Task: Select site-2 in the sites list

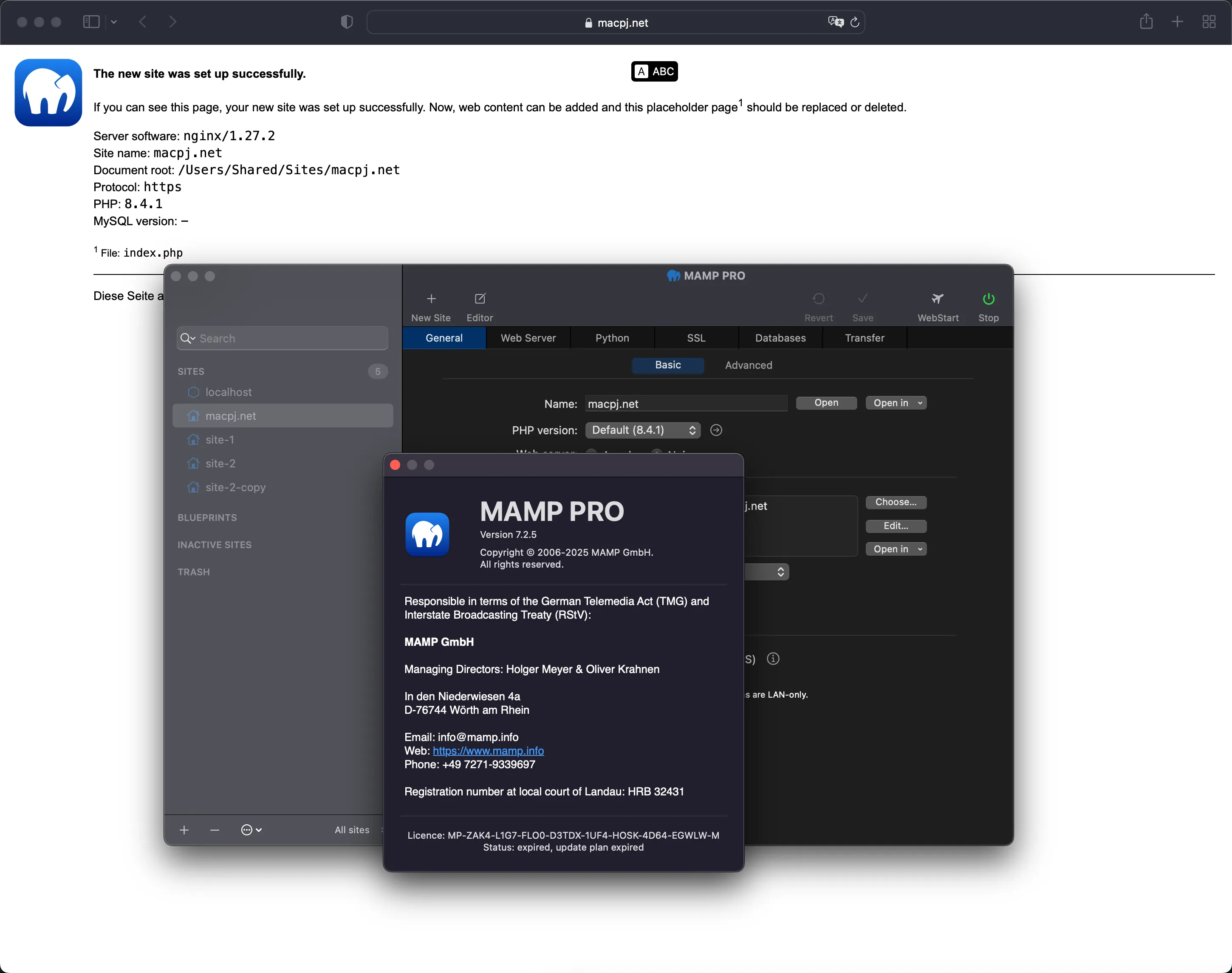Action: [x=283, y=464]
